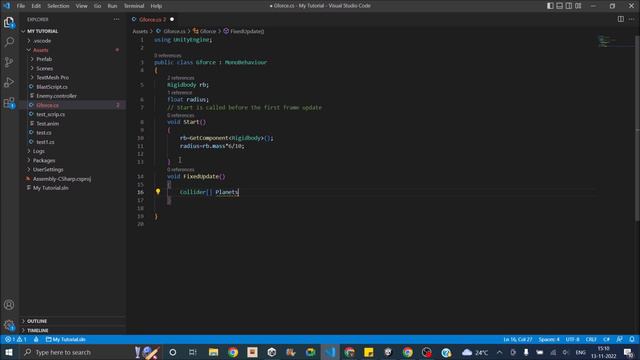
Task: Click CRLF end of line setting
Action: [591, 339]
